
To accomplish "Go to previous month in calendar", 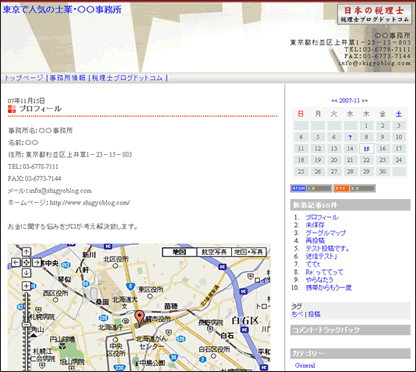I will (334, 100).
